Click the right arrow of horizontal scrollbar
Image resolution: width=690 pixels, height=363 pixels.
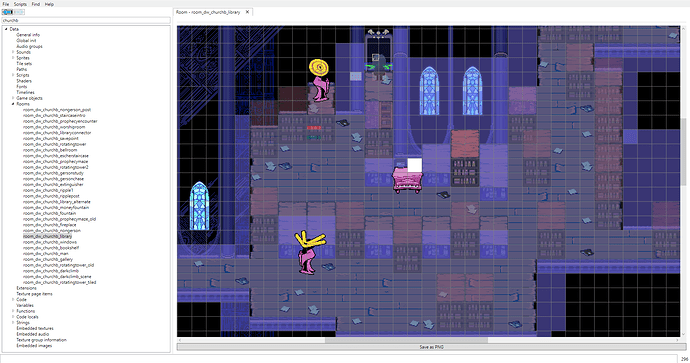point(677,340)
